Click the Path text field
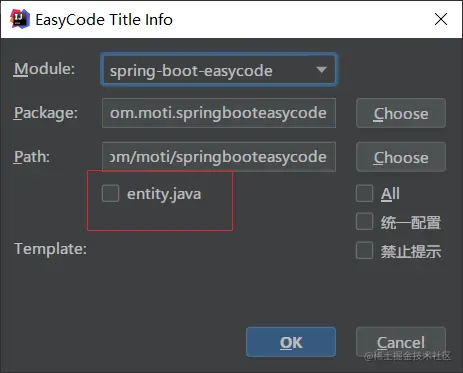The image size is (463, 373). click(219, 157)
